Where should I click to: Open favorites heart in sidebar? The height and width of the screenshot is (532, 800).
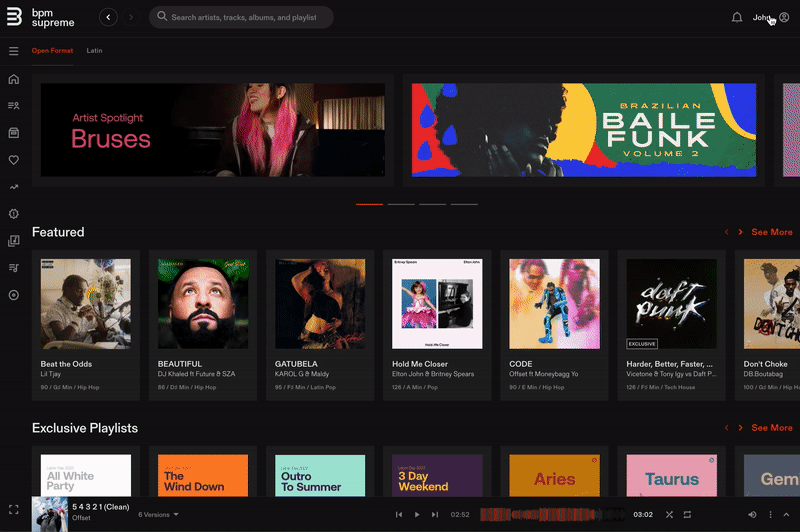pyautogui.click(x=14, y=160)
